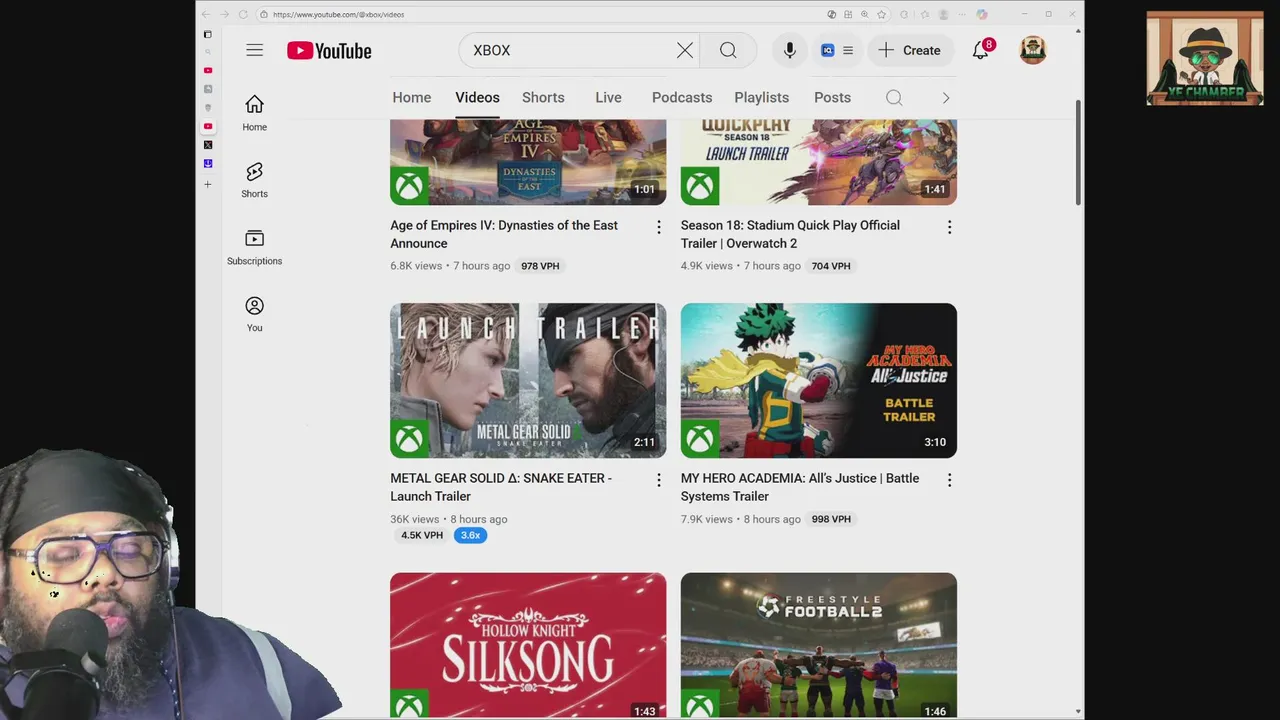Open browser profile icon in toolbar
The image size is (1280, 720).
pos(943,14)
